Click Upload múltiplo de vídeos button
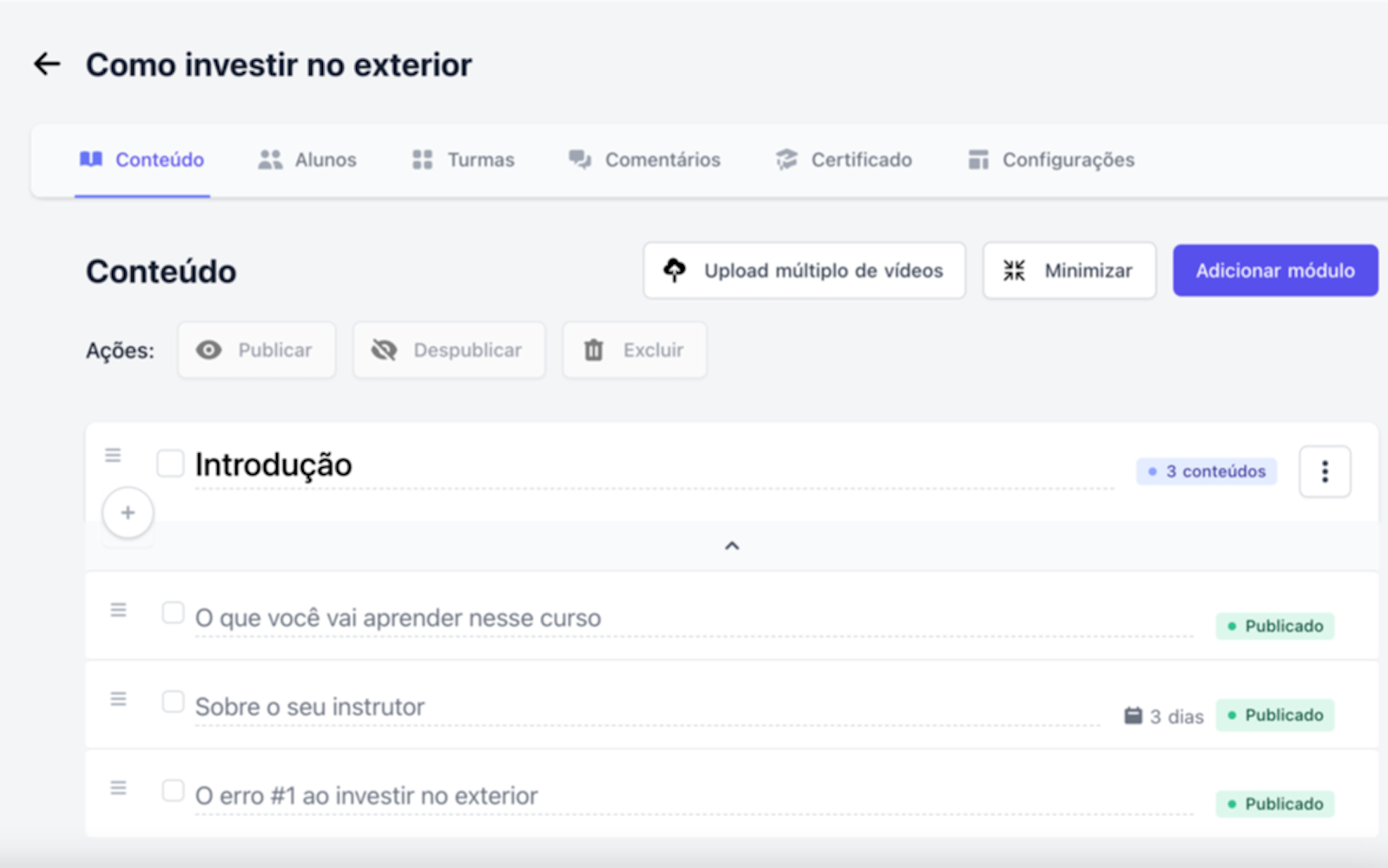 point(804,271)
